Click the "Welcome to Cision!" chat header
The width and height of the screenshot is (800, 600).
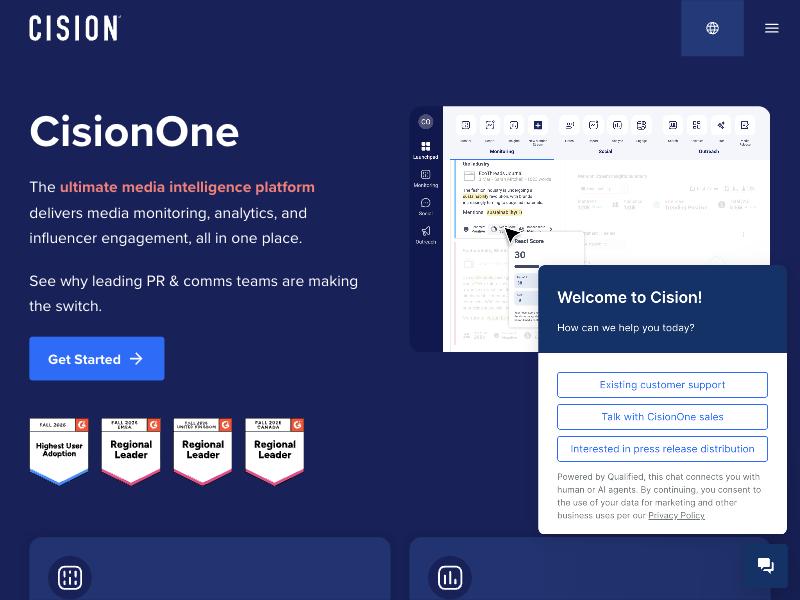click(x=630, y=297)
